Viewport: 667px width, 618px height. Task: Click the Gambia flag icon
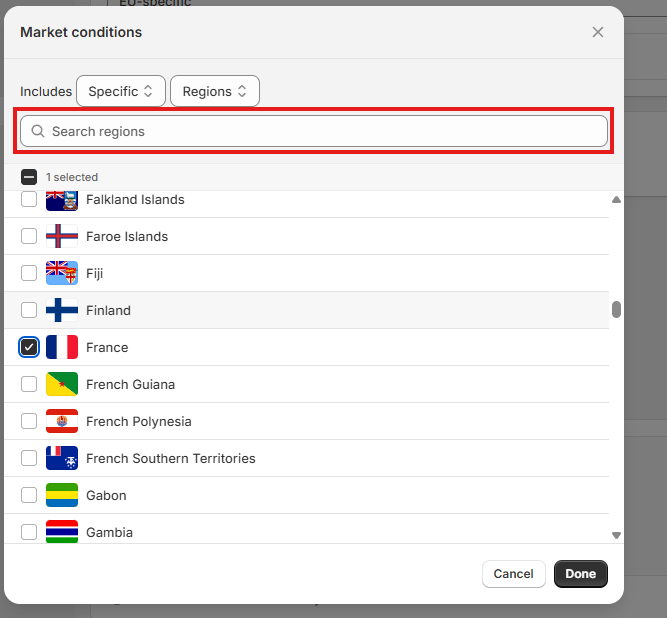click(62, 532)
